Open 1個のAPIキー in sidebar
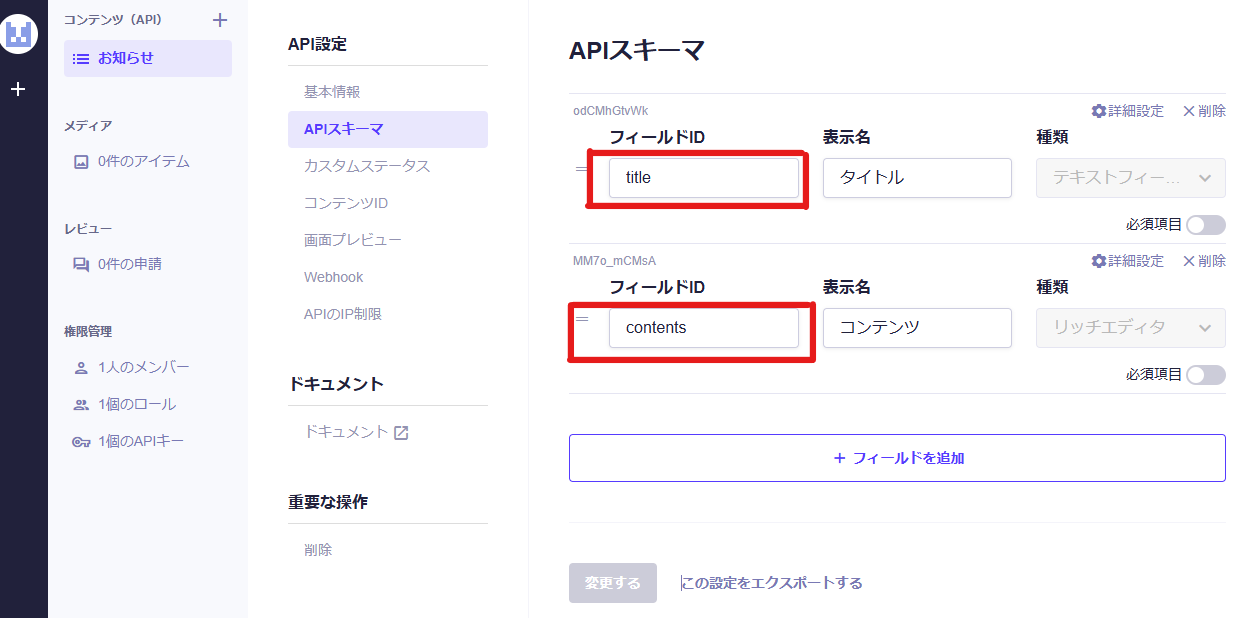The width and height of the screenshot is (1251, 618). (140, 442)
